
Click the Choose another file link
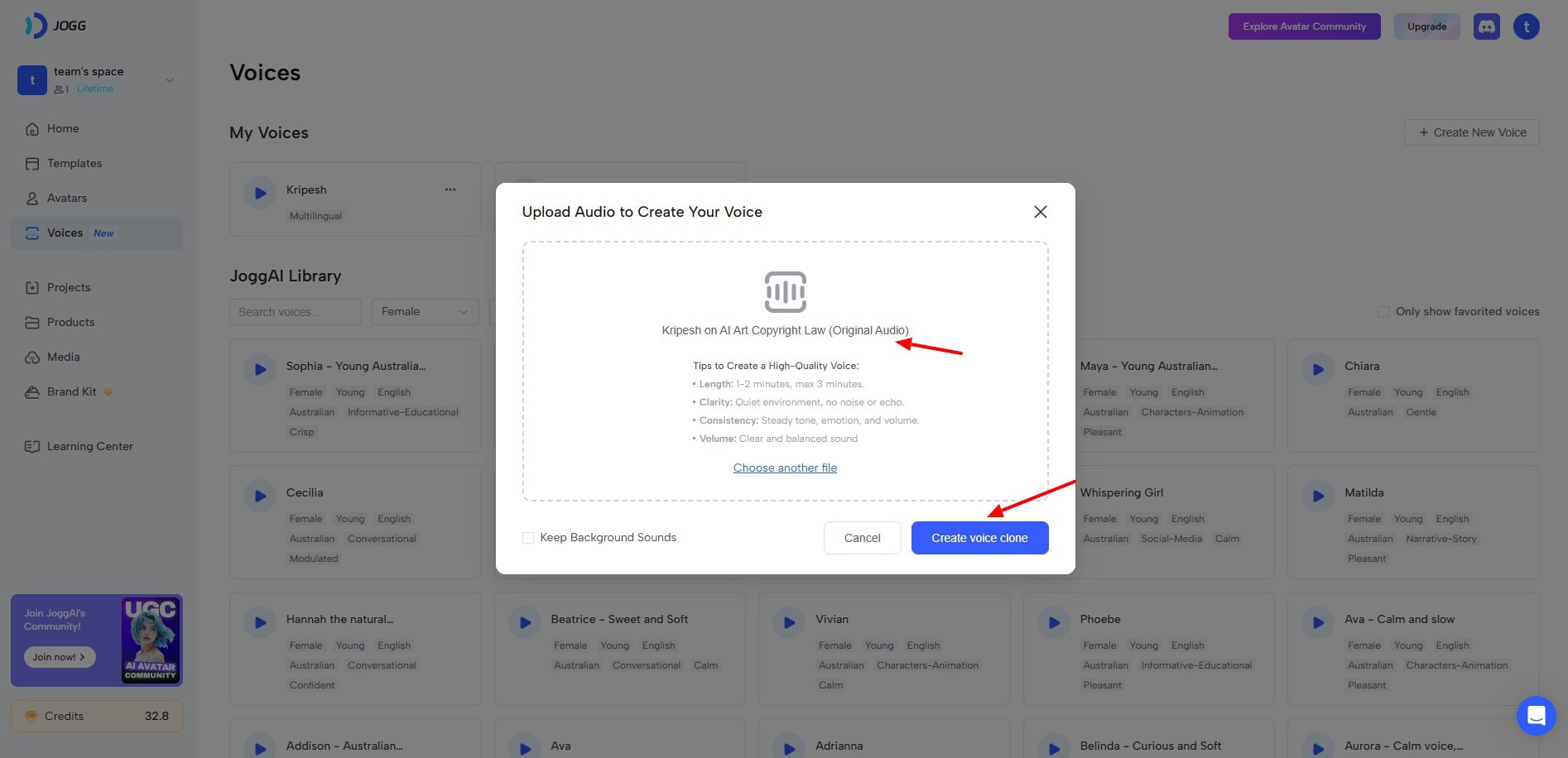[x=785, y=468]
